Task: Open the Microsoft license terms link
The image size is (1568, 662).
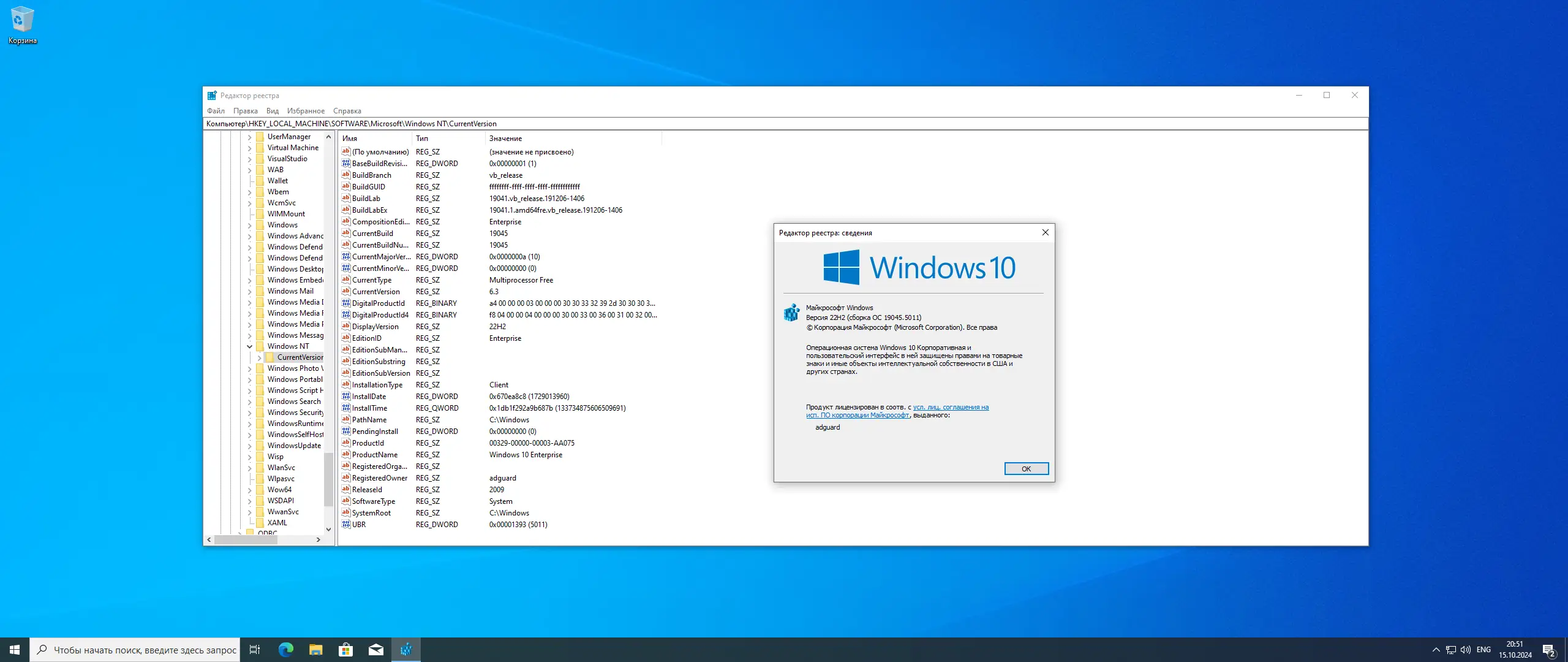Action: [950, 407]
